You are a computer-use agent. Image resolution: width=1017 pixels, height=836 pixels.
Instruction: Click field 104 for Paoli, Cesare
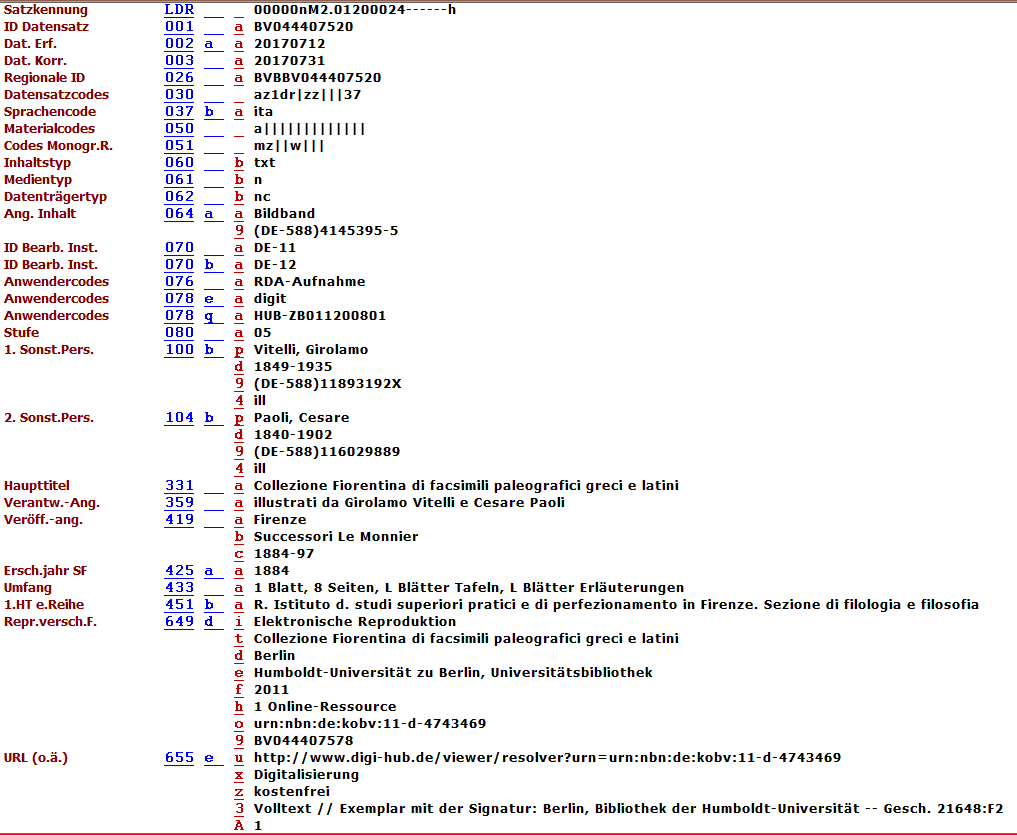(179, 418)
